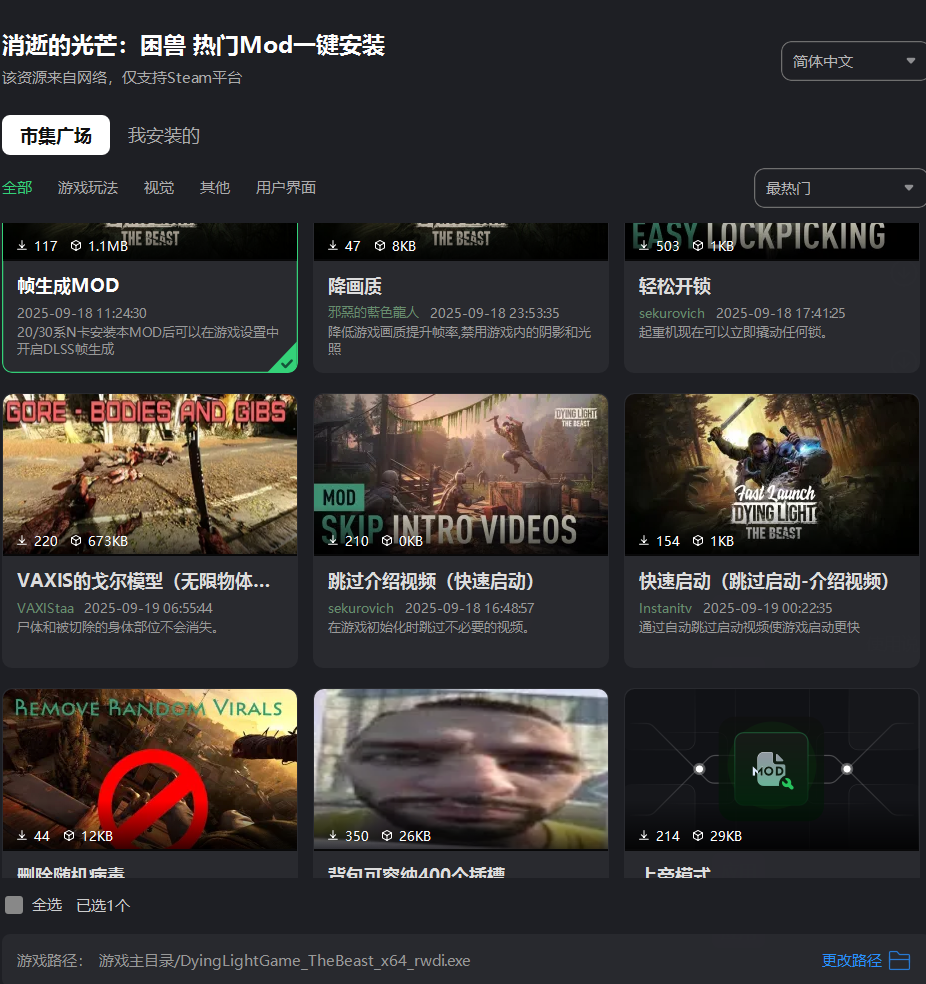Click the 该资源来自网络，仅支持Steam平台 subtitle
The image size is (926, 984).
122,78
